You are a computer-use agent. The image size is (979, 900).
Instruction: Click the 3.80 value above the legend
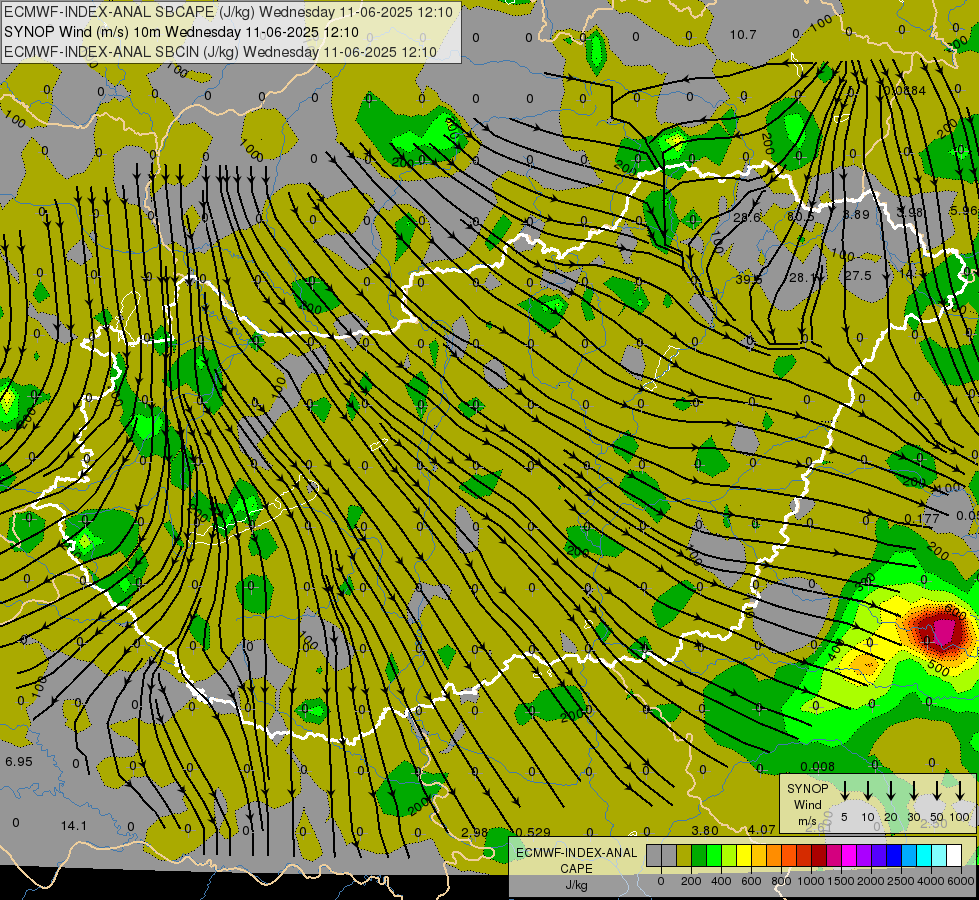click(705, 830)
